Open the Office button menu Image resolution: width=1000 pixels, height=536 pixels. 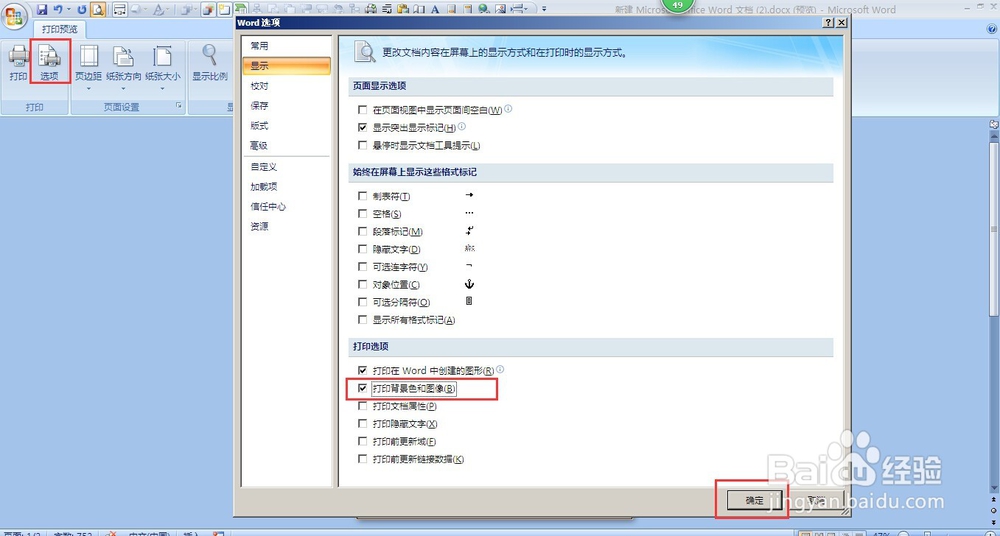point(15,17)
